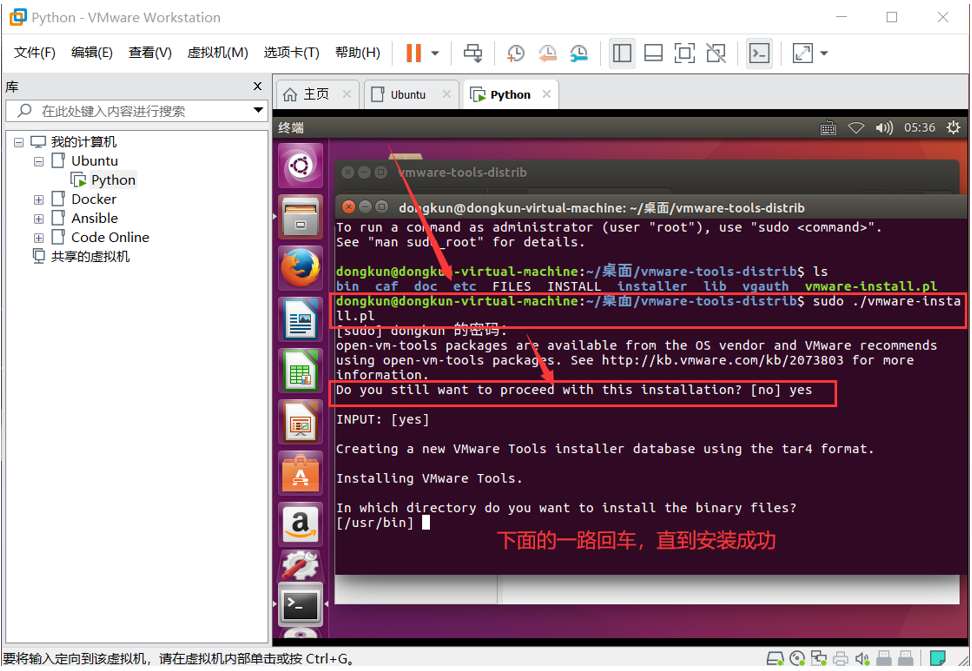Click the keyboard input indicator in Ubuntu panel

click(x=828, y=128)
